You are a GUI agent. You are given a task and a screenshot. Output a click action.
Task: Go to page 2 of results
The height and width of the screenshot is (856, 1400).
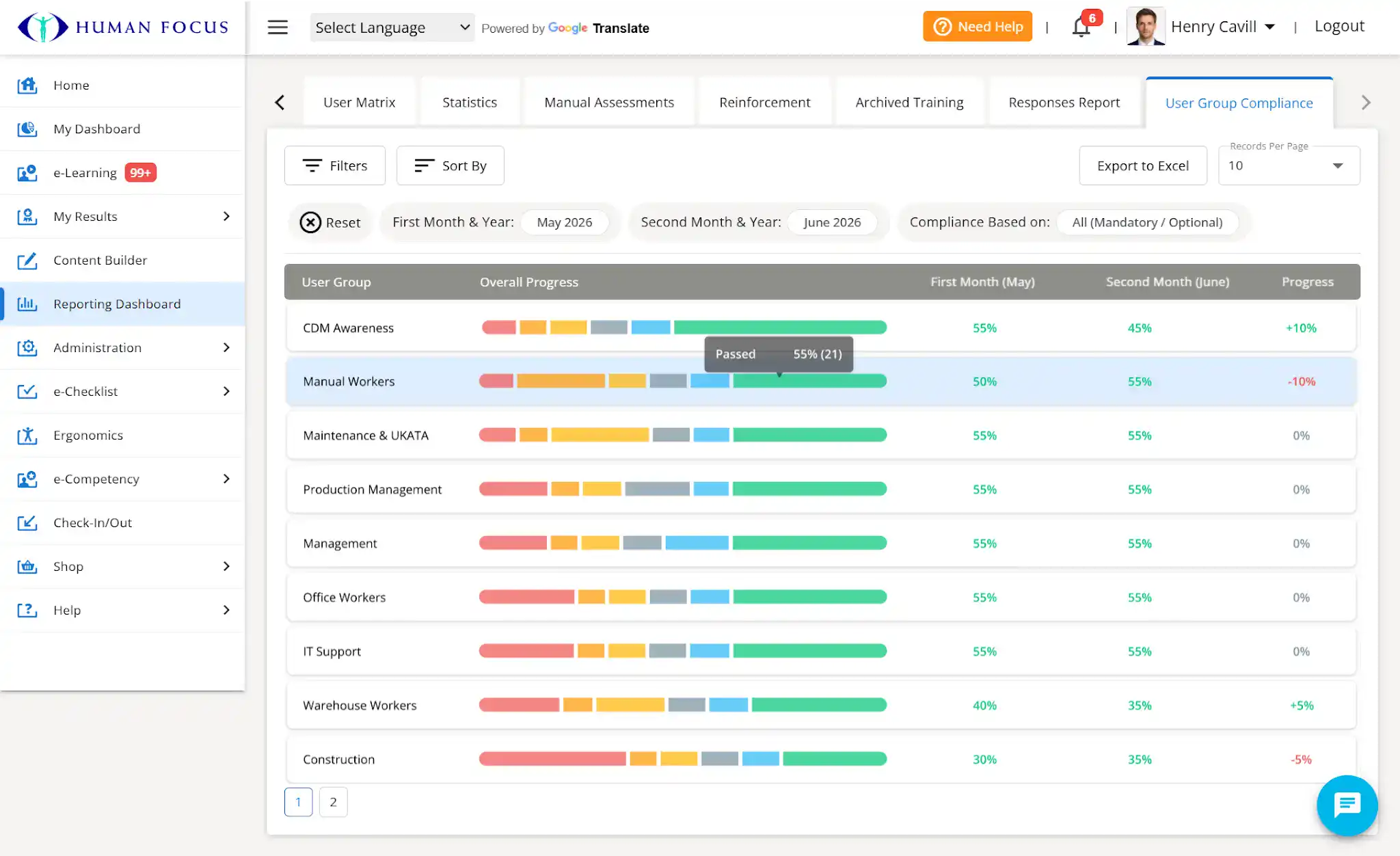(334, 802)
